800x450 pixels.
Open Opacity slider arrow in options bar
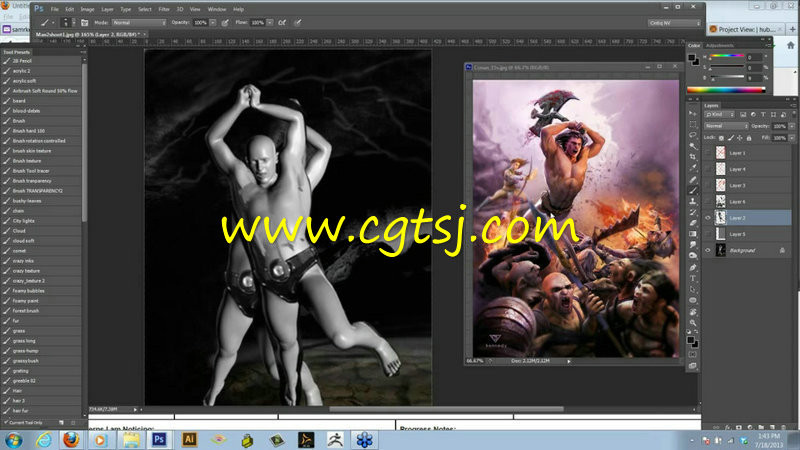click(x=213, y=22)
